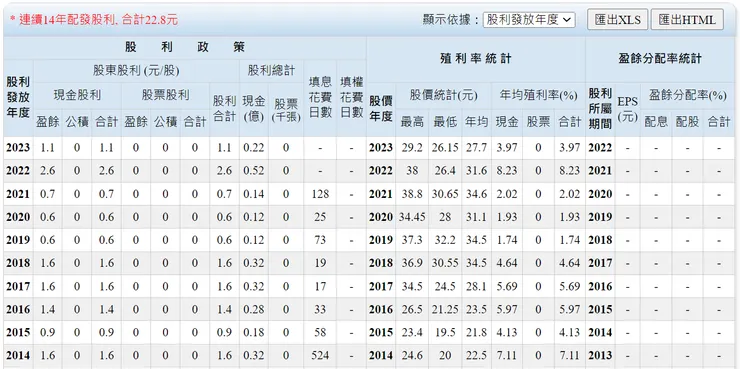This screenshot has height=369, width=740.
Task: Click the 年均殖利率(%) group header
Action: click(x=538, y=95)
